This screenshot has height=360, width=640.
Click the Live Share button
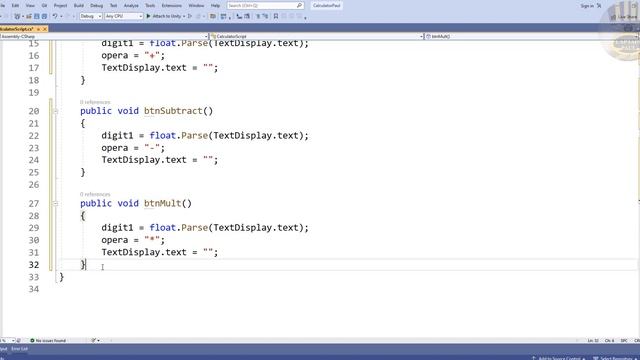click(624, 17)
